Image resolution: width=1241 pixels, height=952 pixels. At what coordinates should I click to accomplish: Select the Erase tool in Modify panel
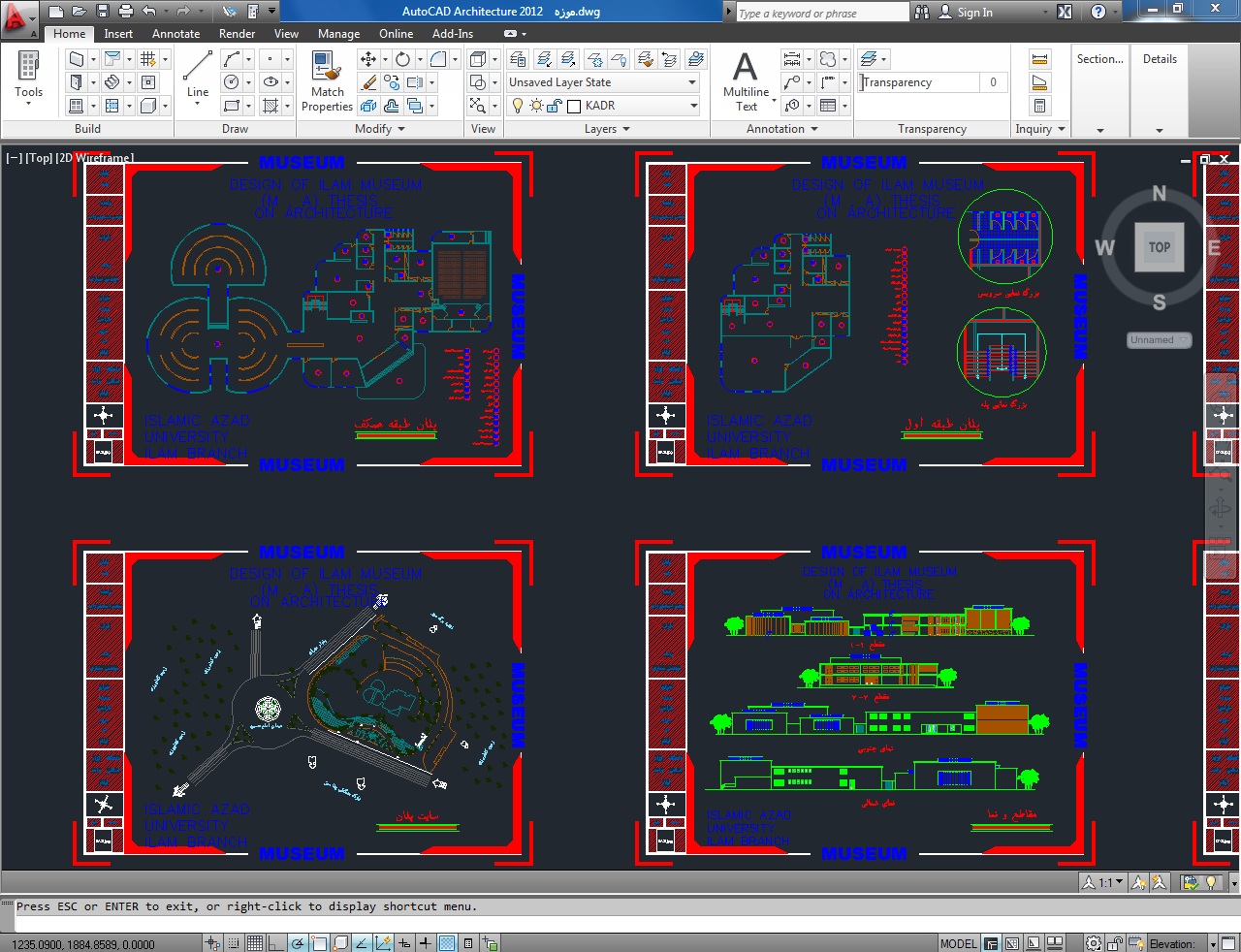coord(368,82)
